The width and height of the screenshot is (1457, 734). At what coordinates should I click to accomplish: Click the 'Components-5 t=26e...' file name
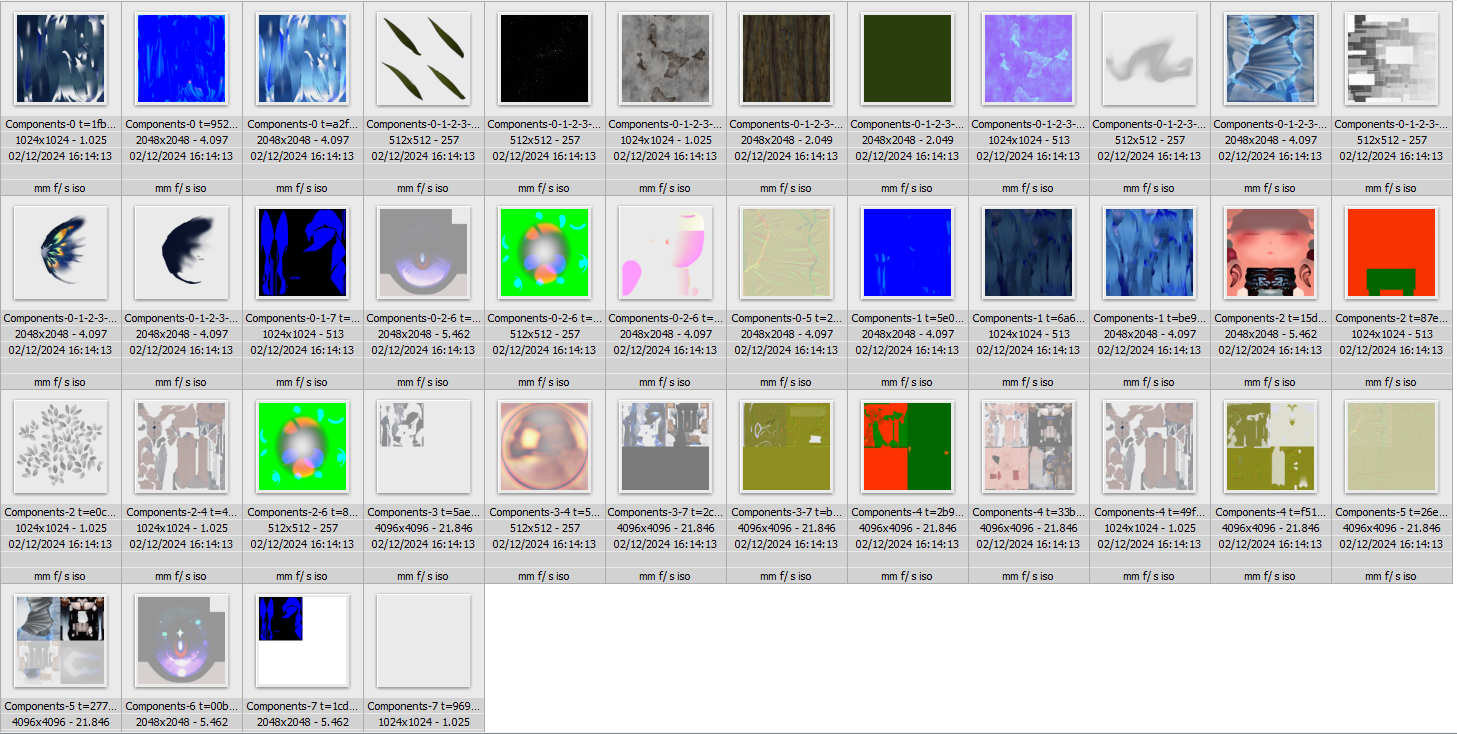coord(1391,512)
